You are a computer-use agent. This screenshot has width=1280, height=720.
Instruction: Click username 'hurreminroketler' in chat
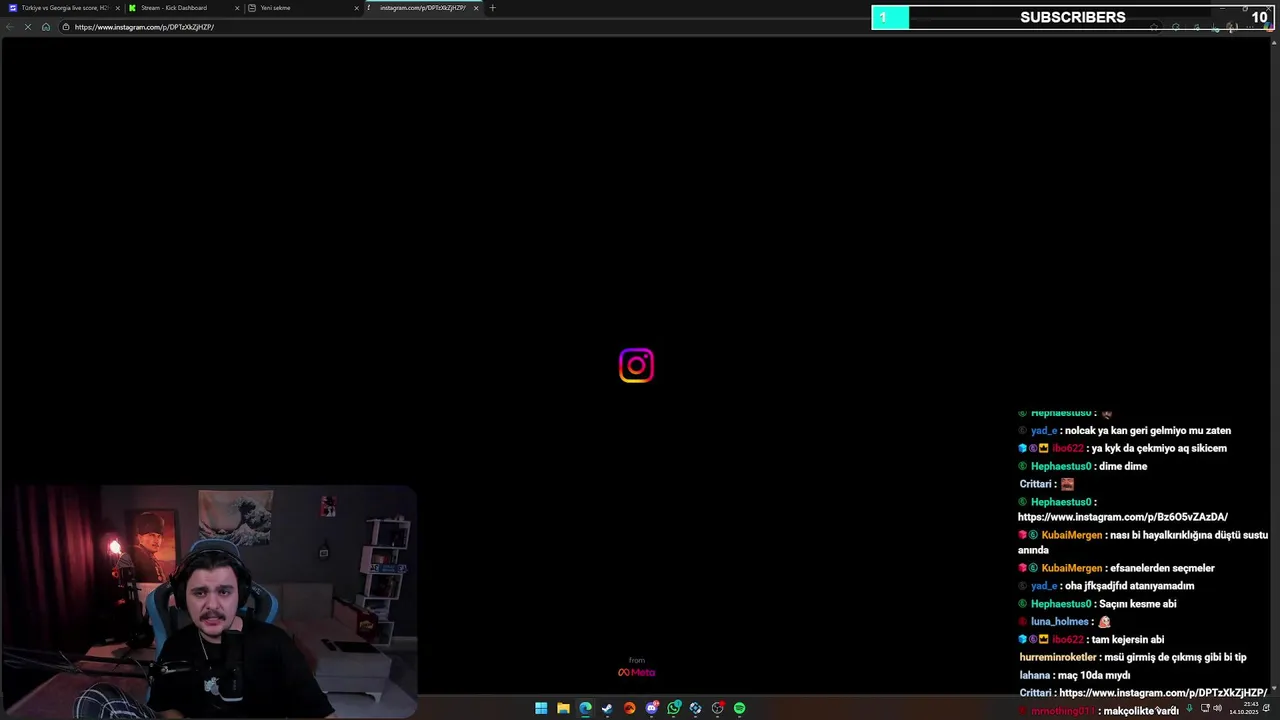[x=1058, y=657]
